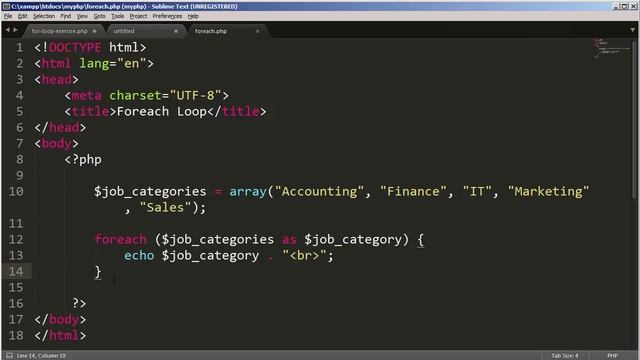Screen dimensions: 640x360
Task: Open the Edit menu
Action: 22,16
